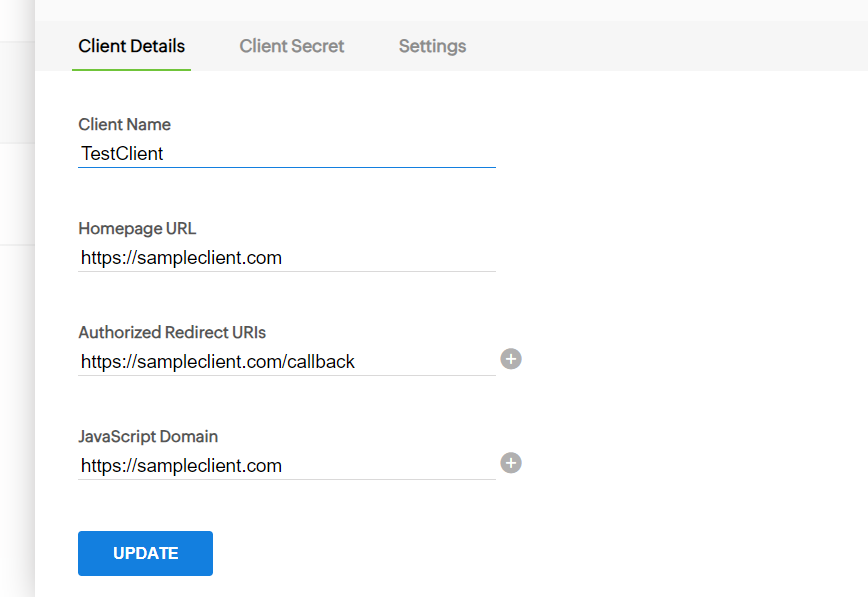Click the JavaScript Domain label

pyautogui.click(x=148, y=436)
